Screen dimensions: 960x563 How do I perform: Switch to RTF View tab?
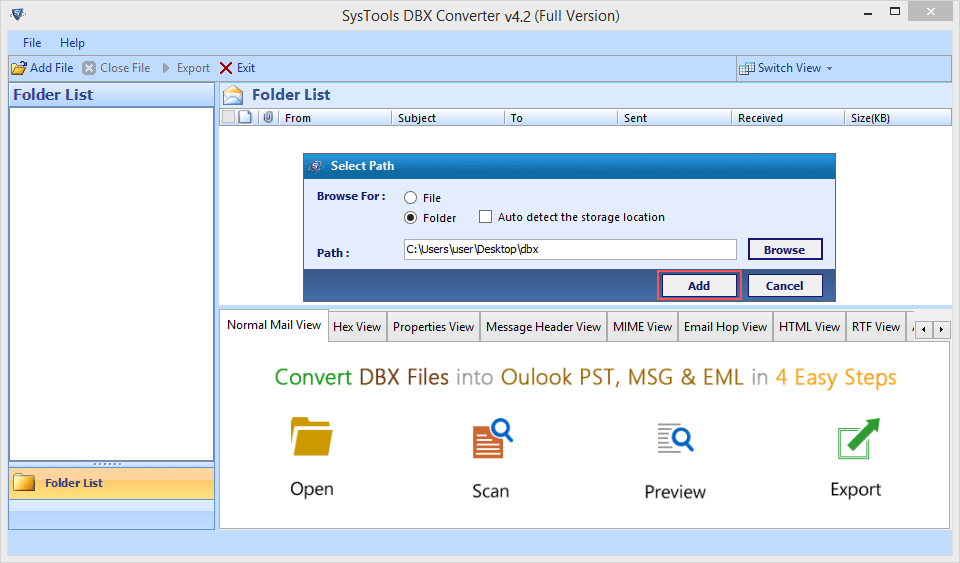pos(876,327)
